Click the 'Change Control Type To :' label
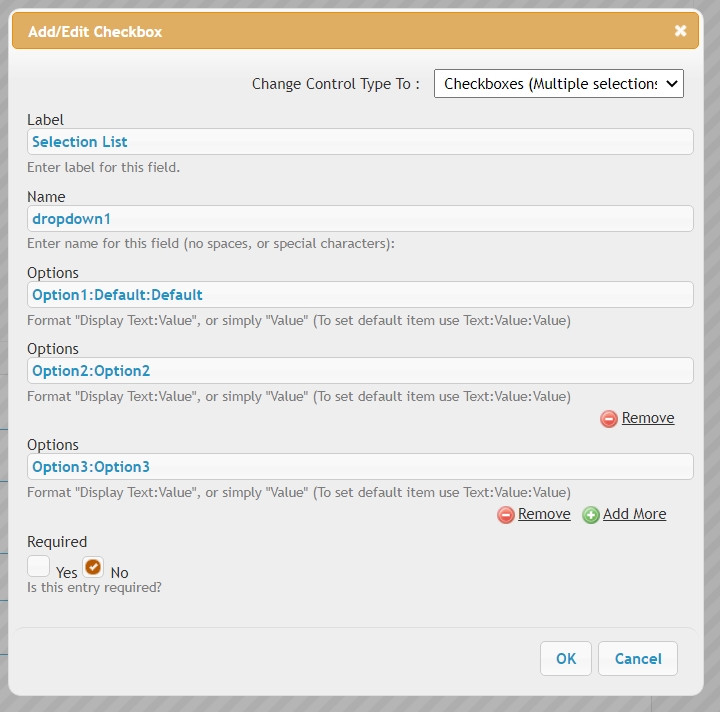Viewport: 720px width, 712px height. point(336,84)
